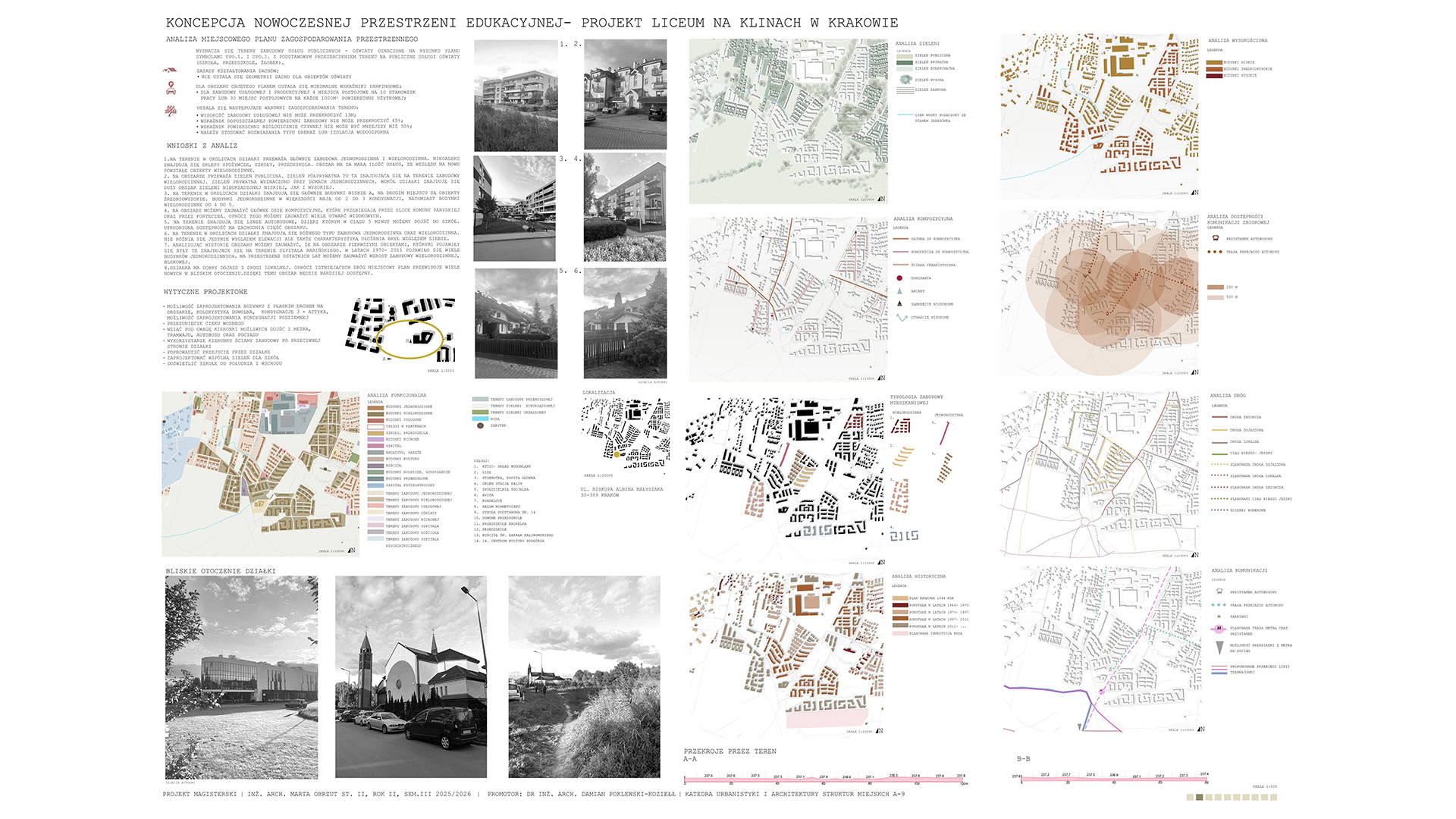Click the 250 M range swatch
This screenshot has width=1456, height=819.
[1215, 287]
